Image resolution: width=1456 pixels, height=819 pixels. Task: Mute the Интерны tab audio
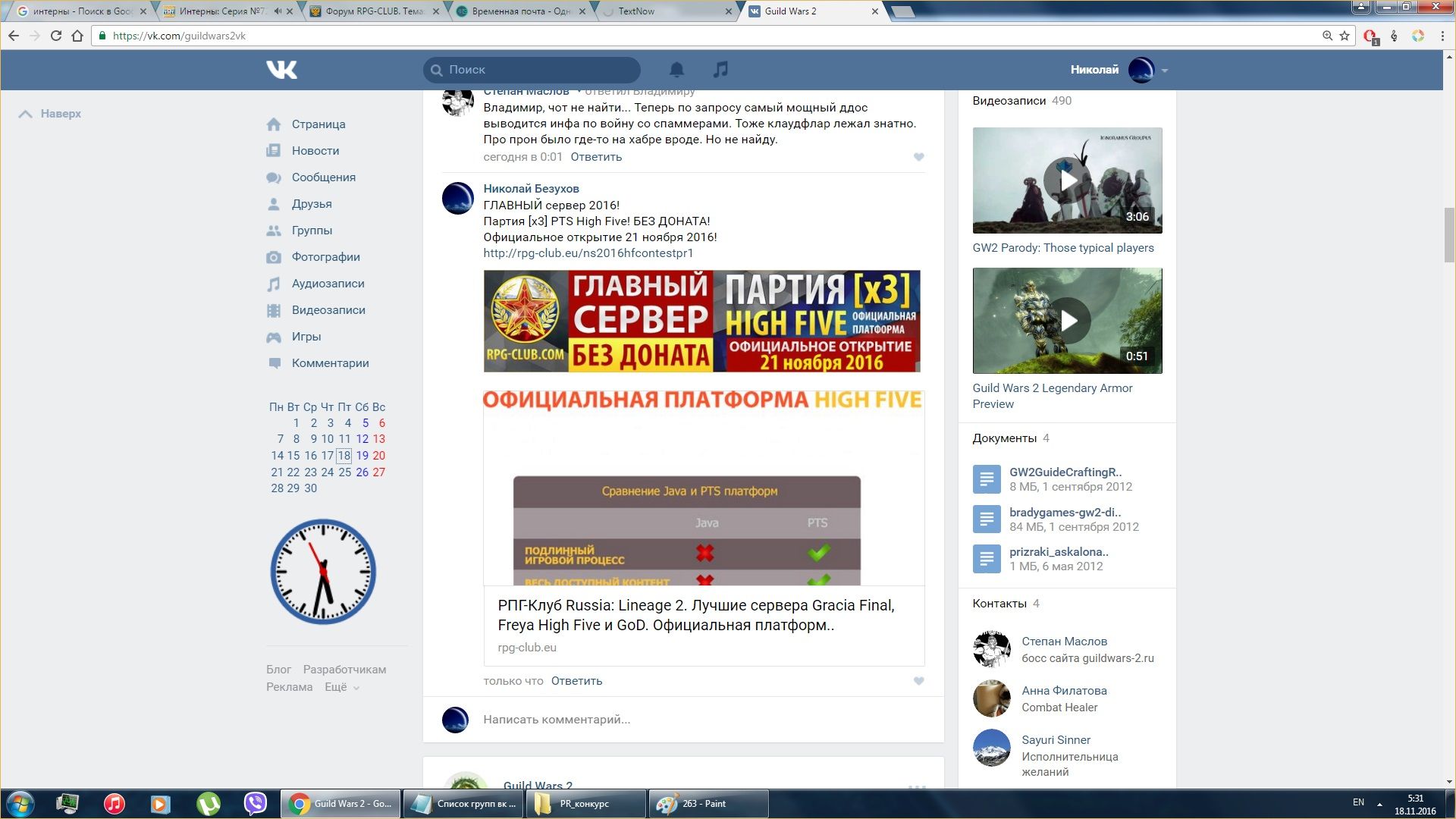[278, 11]
